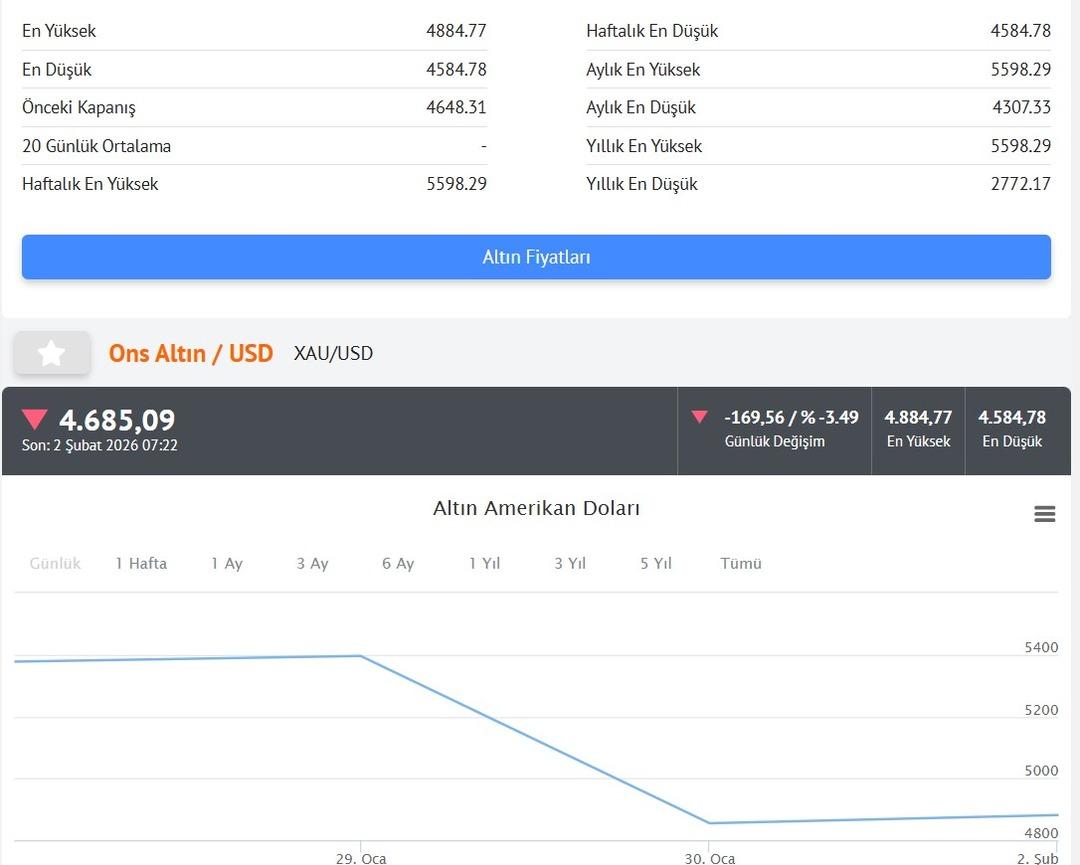Select the 3 Yıl range

point(570,564)
